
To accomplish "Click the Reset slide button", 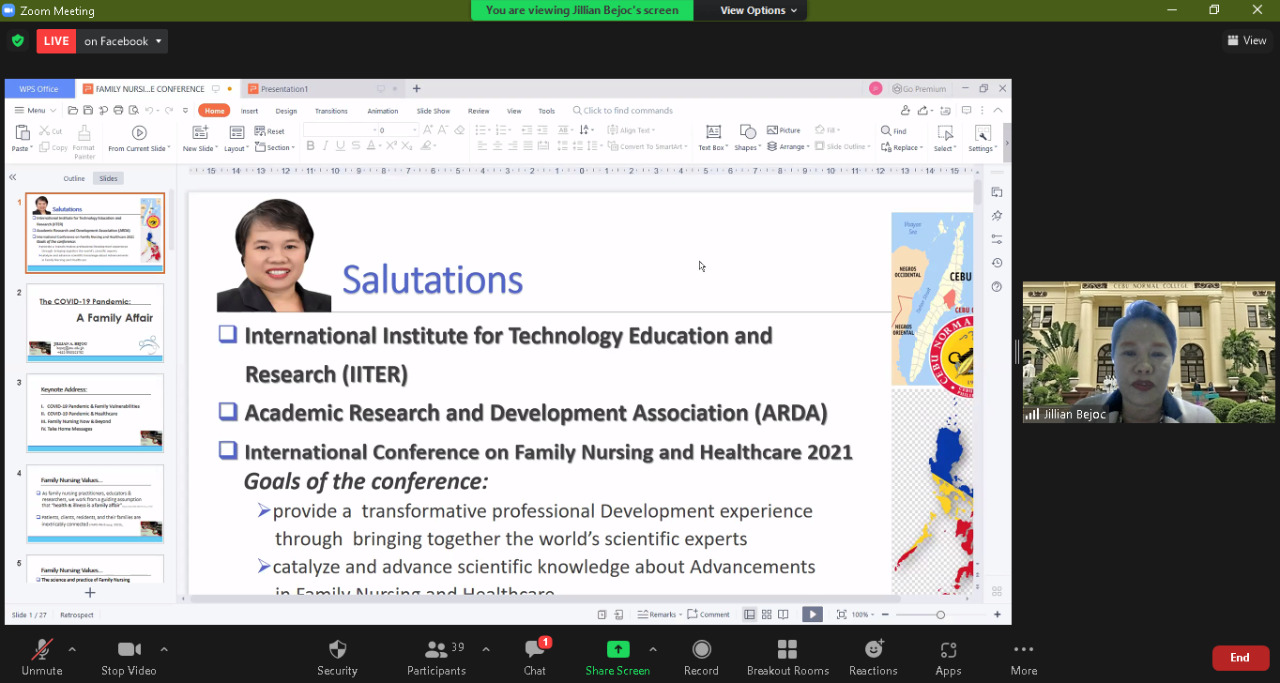I will click(x=270, y=131).
